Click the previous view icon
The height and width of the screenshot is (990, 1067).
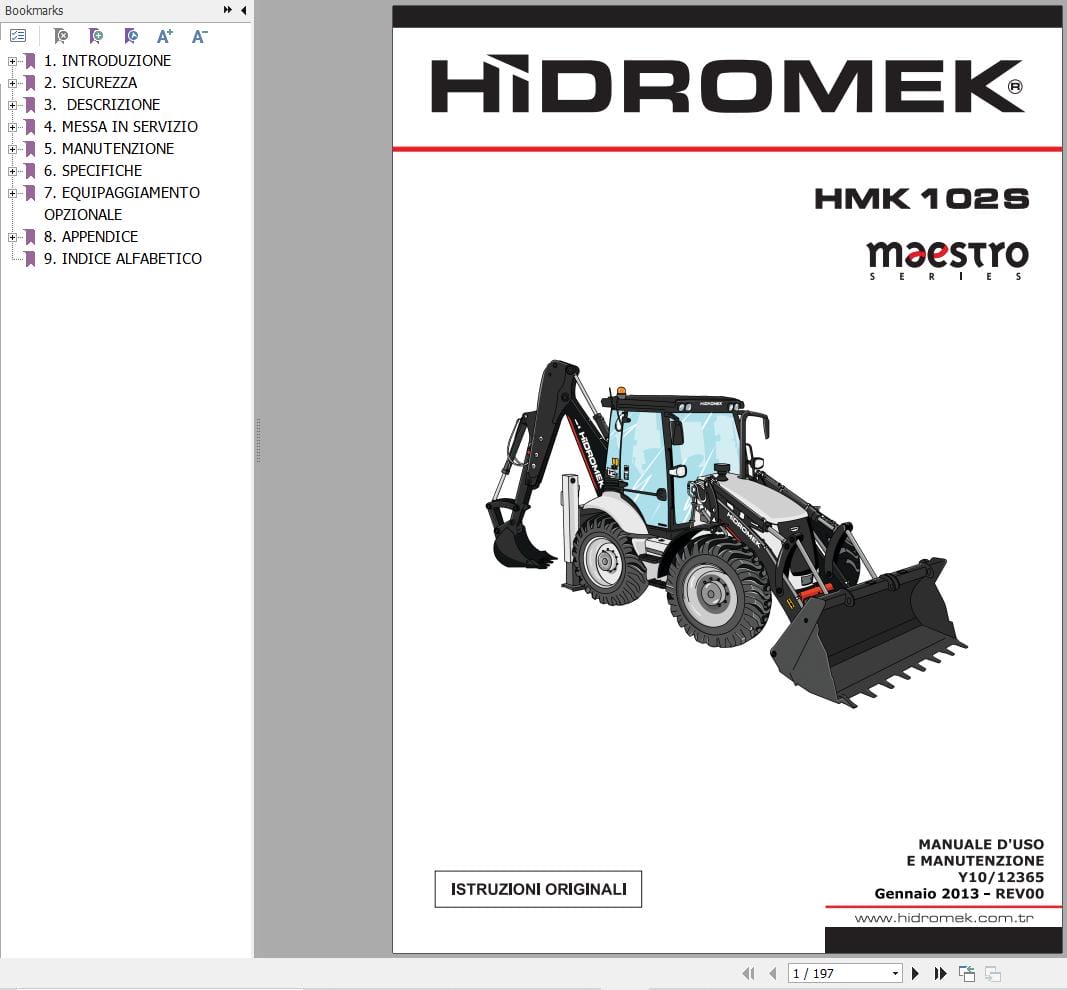tap(966, 972)
